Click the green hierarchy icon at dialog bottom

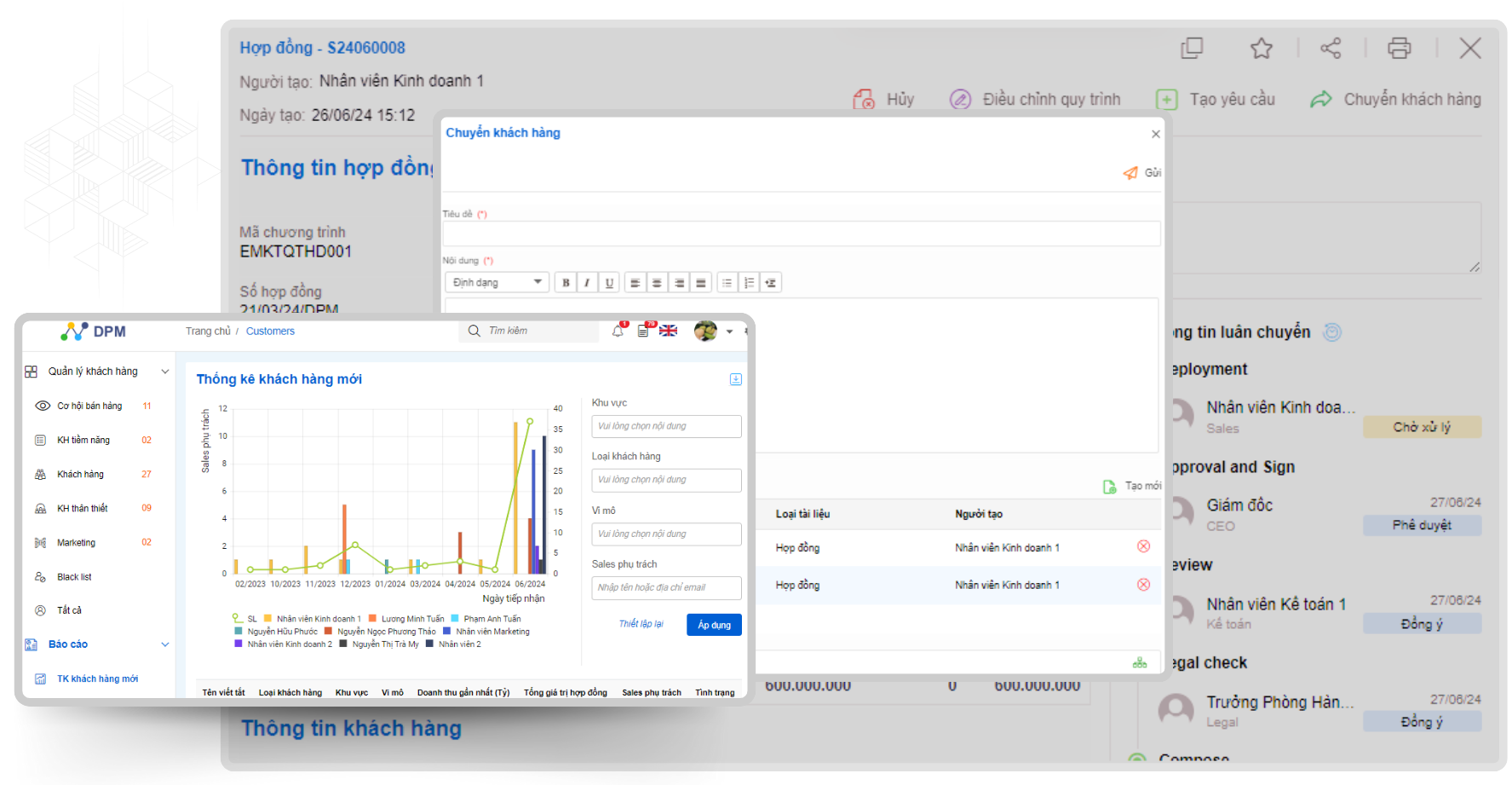pyautogui.click(x=1140, y=663)
